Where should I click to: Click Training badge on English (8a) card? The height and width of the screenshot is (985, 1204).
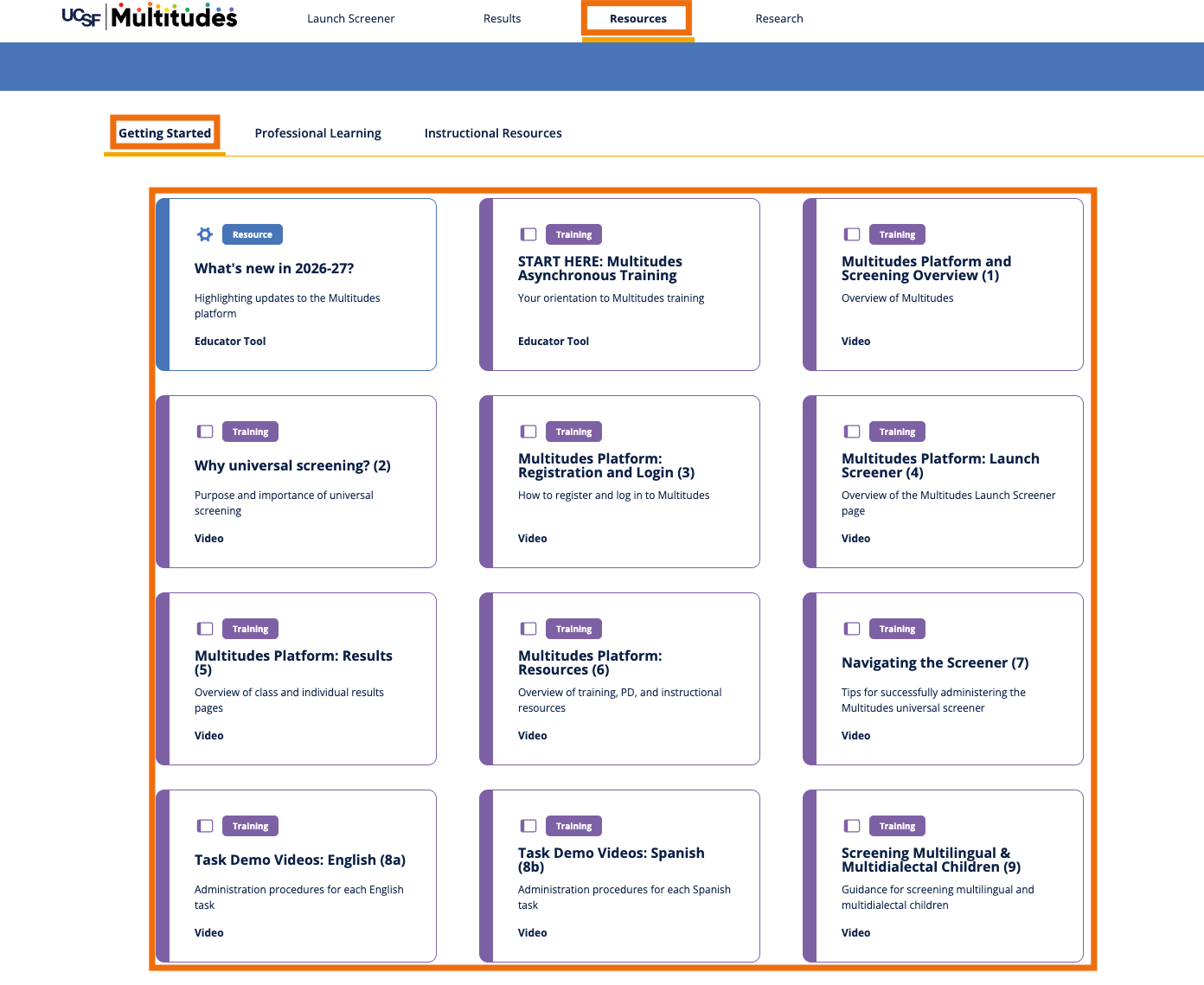[251, 826]
